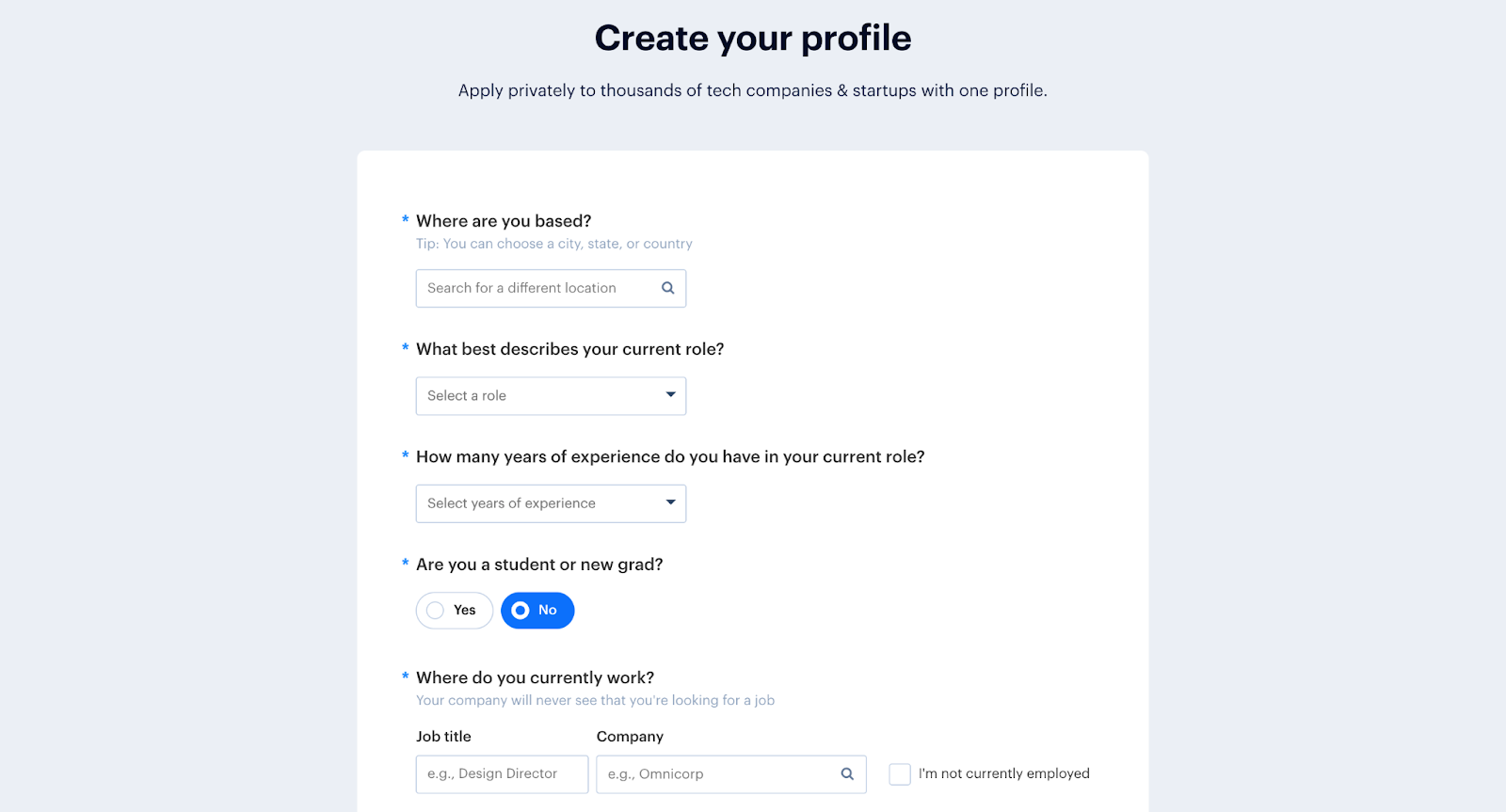Focus the Company text field
The image size is (1506, 812).
point(715,774)
